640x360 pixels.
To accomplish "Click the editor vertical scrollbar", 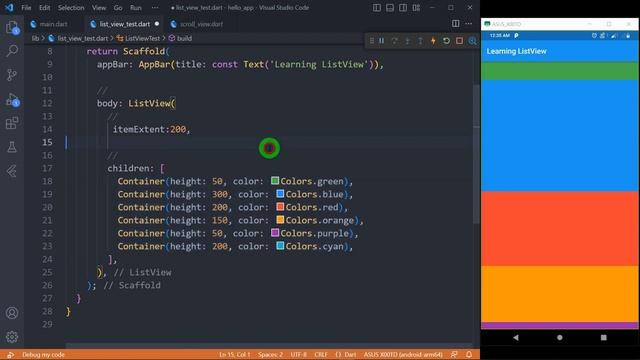I will (x=476, y=155).
